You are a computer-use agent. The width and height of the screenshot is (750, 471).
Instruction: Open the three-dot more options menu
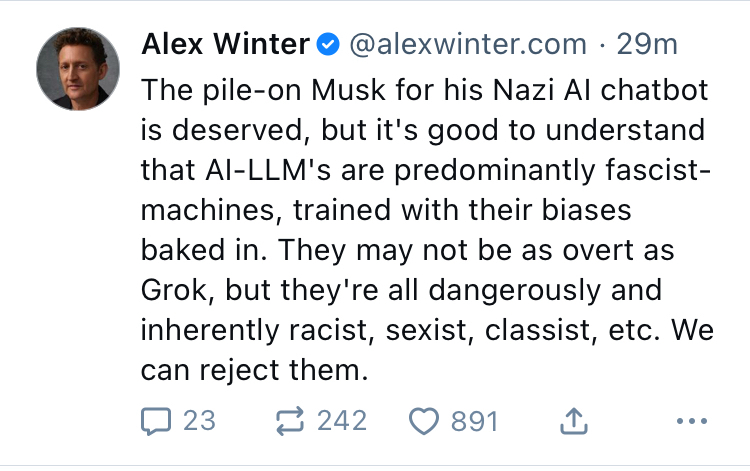pyautogui.click(x=691, y=421)
